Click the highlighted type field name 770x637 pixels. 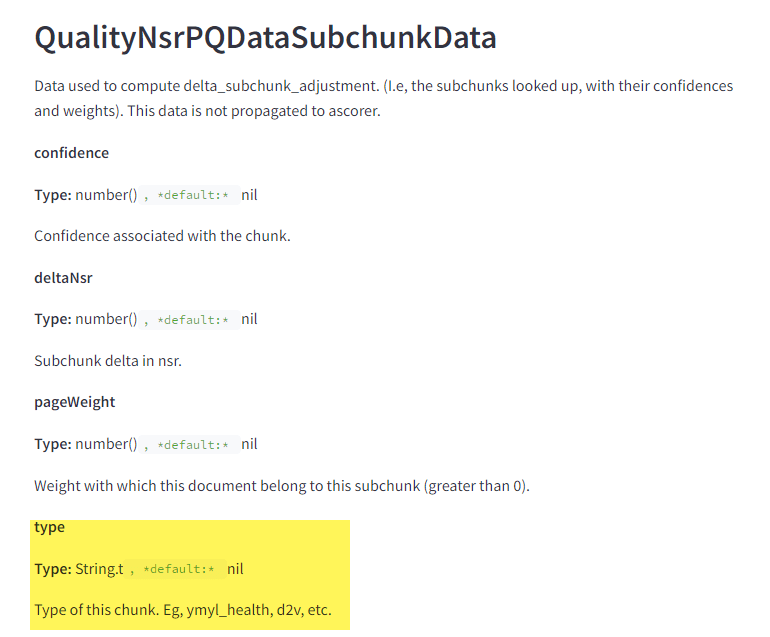pos(49,527)
